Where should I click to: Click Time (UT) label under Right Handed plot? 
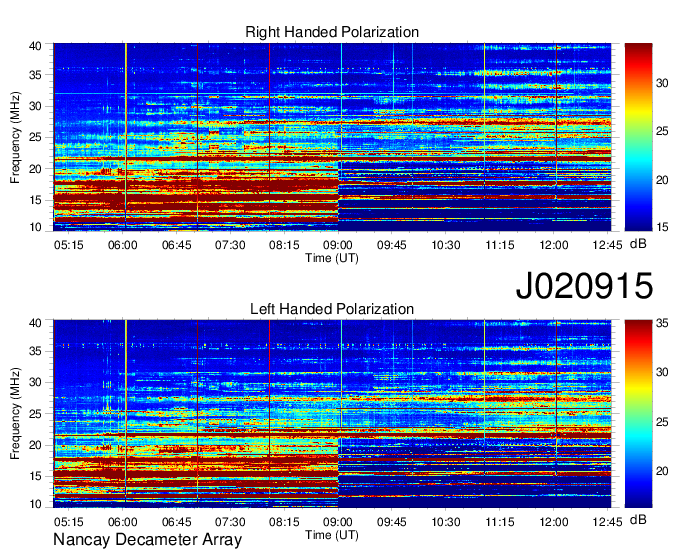pyautogui.click(x=332, y=258)
